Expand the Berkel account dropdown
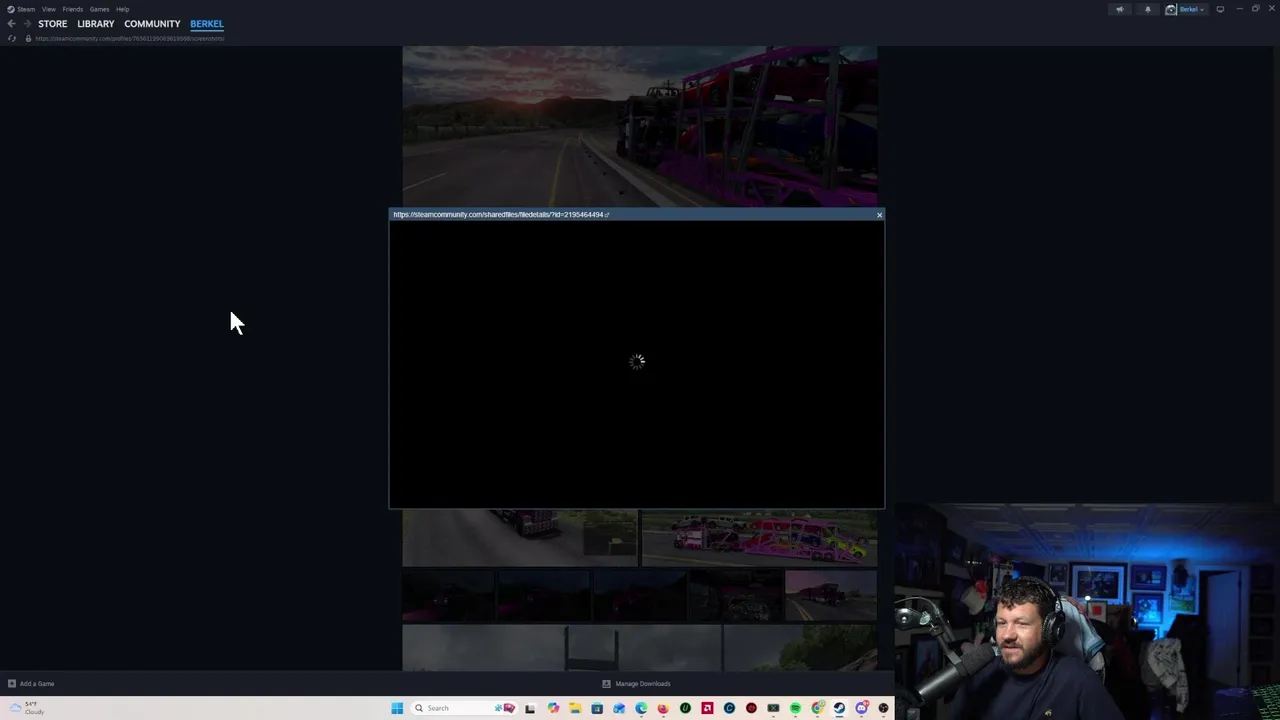1280x720 pixels. [x=1192, y=9]
